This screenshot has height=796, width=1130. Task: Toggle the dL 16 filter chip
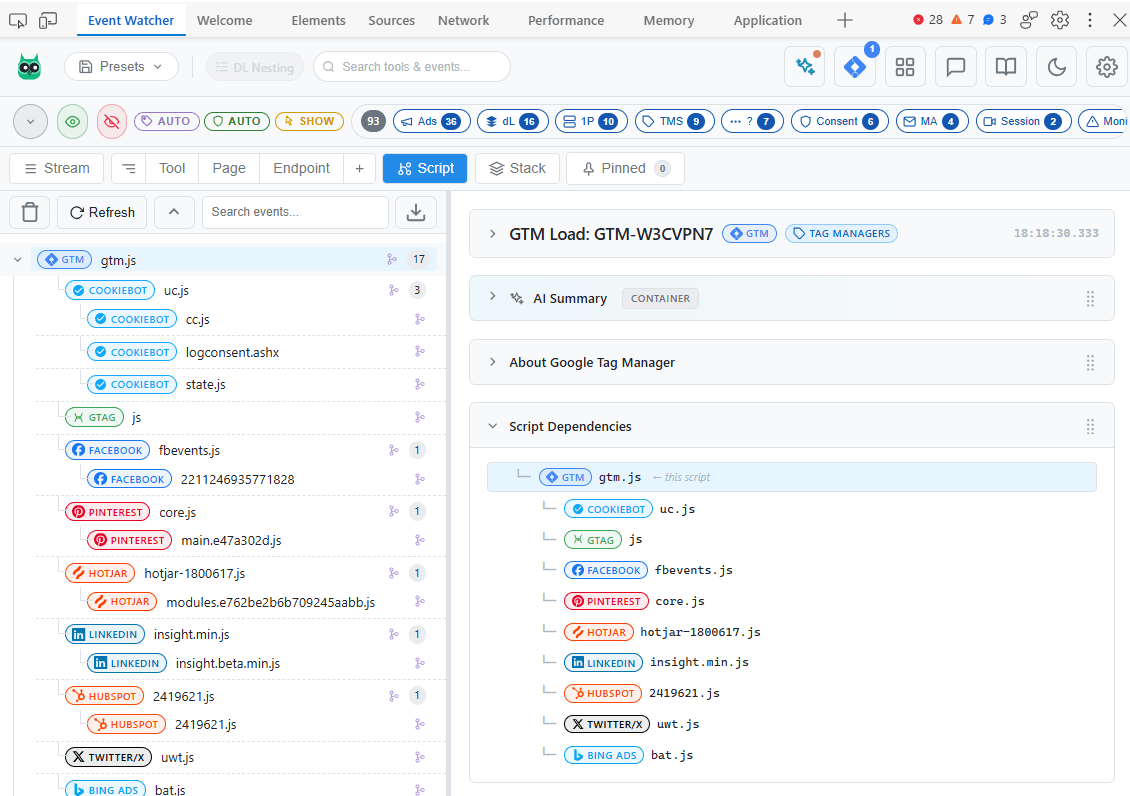pos(513,121)
